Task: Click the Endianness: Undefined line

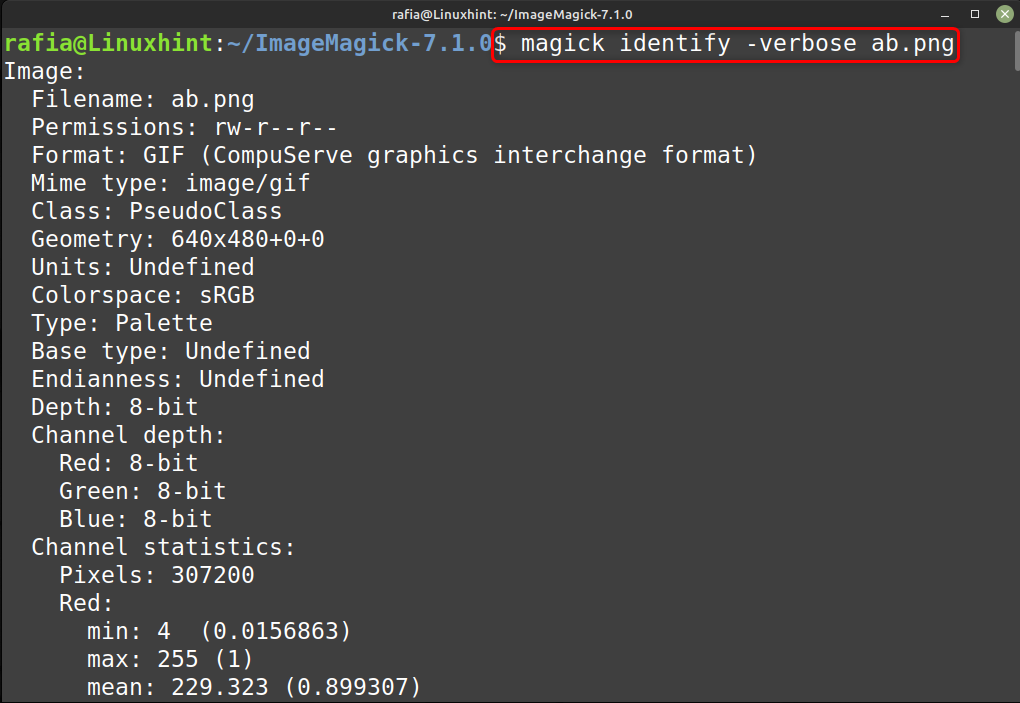Action: coord(178,379)
